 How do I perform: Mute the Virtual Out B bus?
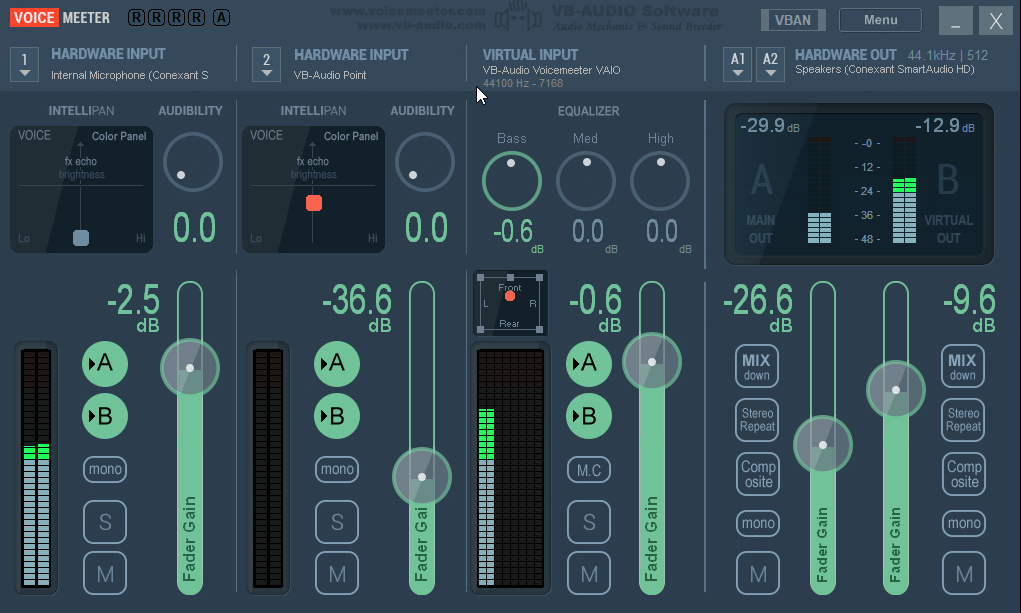click(x=964, y=573)
